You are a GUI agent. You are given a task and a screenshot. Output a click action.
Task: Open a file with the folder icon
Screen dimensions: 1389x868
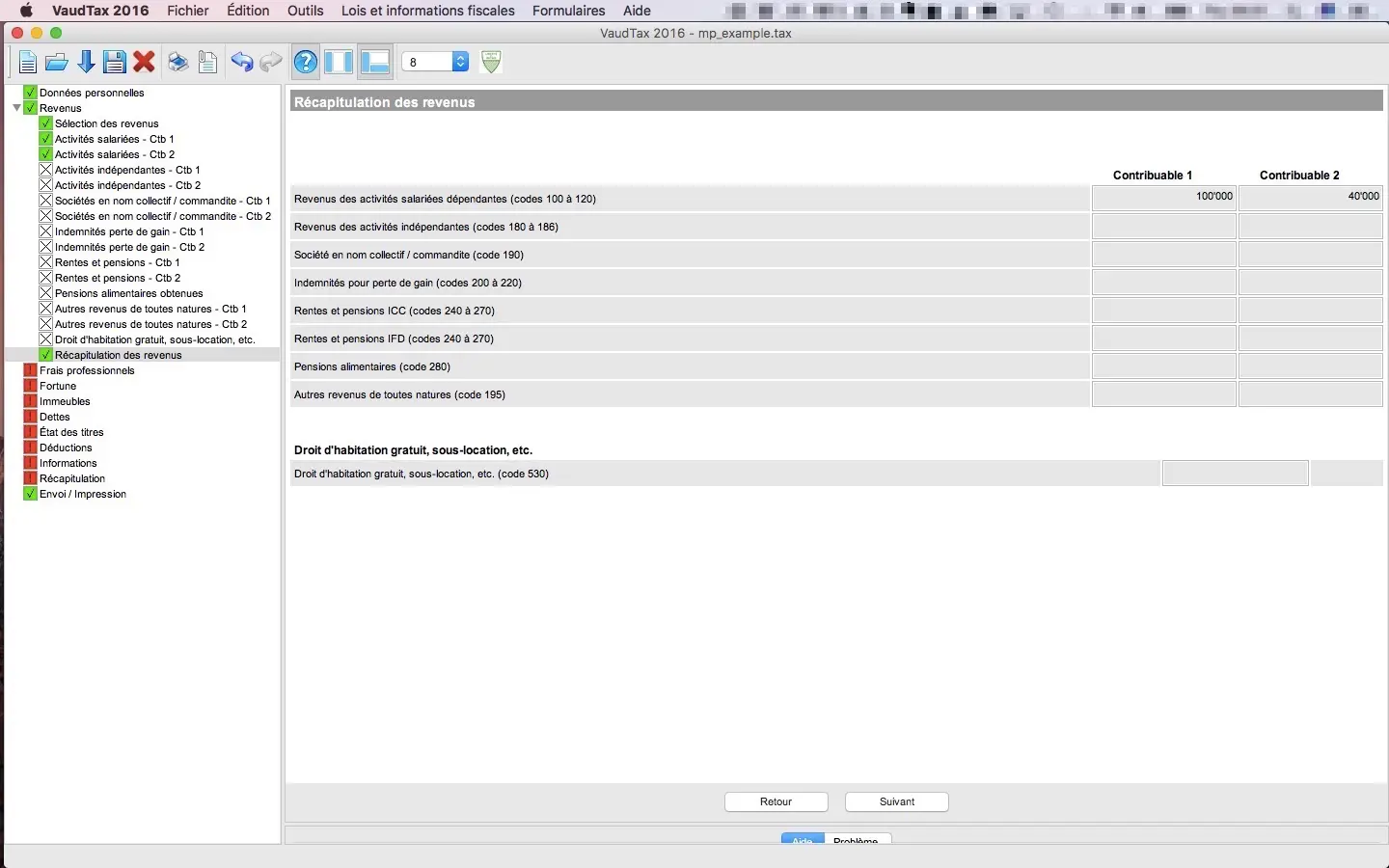pos(57,63)
